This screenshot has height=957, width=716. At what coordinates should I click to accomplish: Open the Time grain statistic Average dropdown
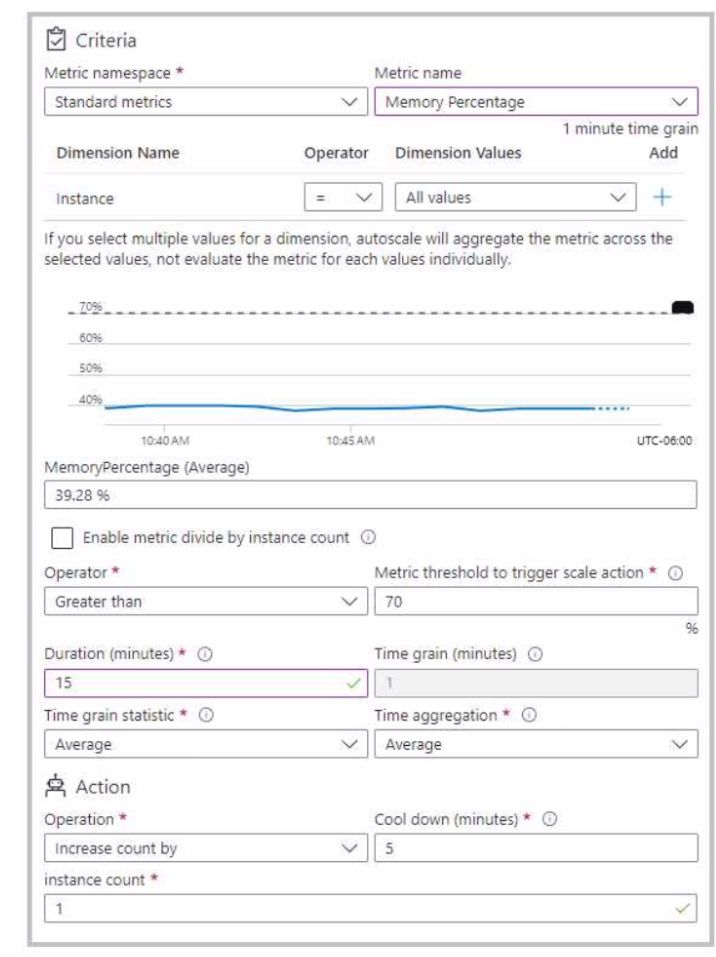206,744
